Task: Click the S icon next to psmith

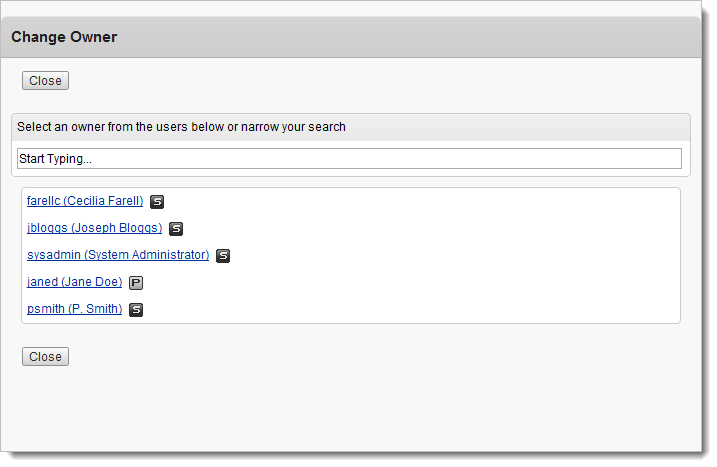Action: click(136, 310)
